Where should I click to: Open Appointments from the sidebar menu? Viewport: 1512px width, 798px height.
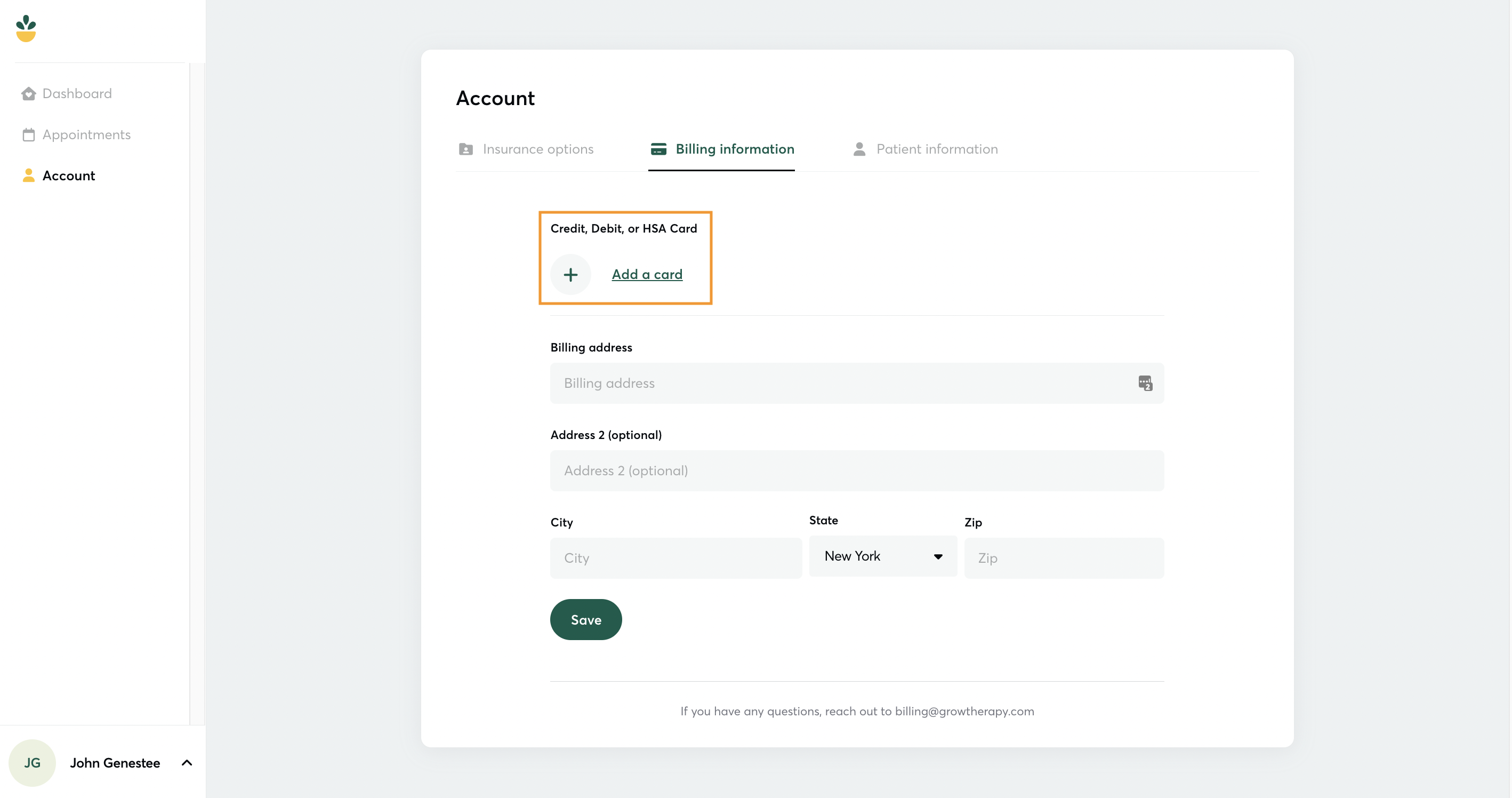tap(86, 135)
